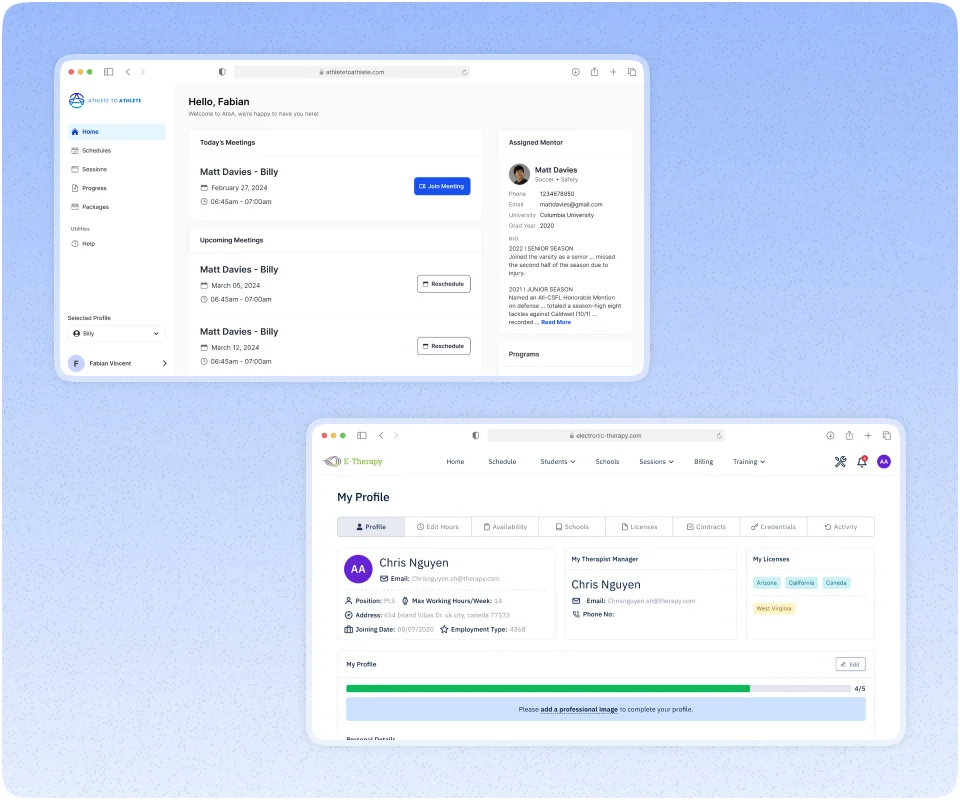Select the Profile tab

[x=371, y=527]
